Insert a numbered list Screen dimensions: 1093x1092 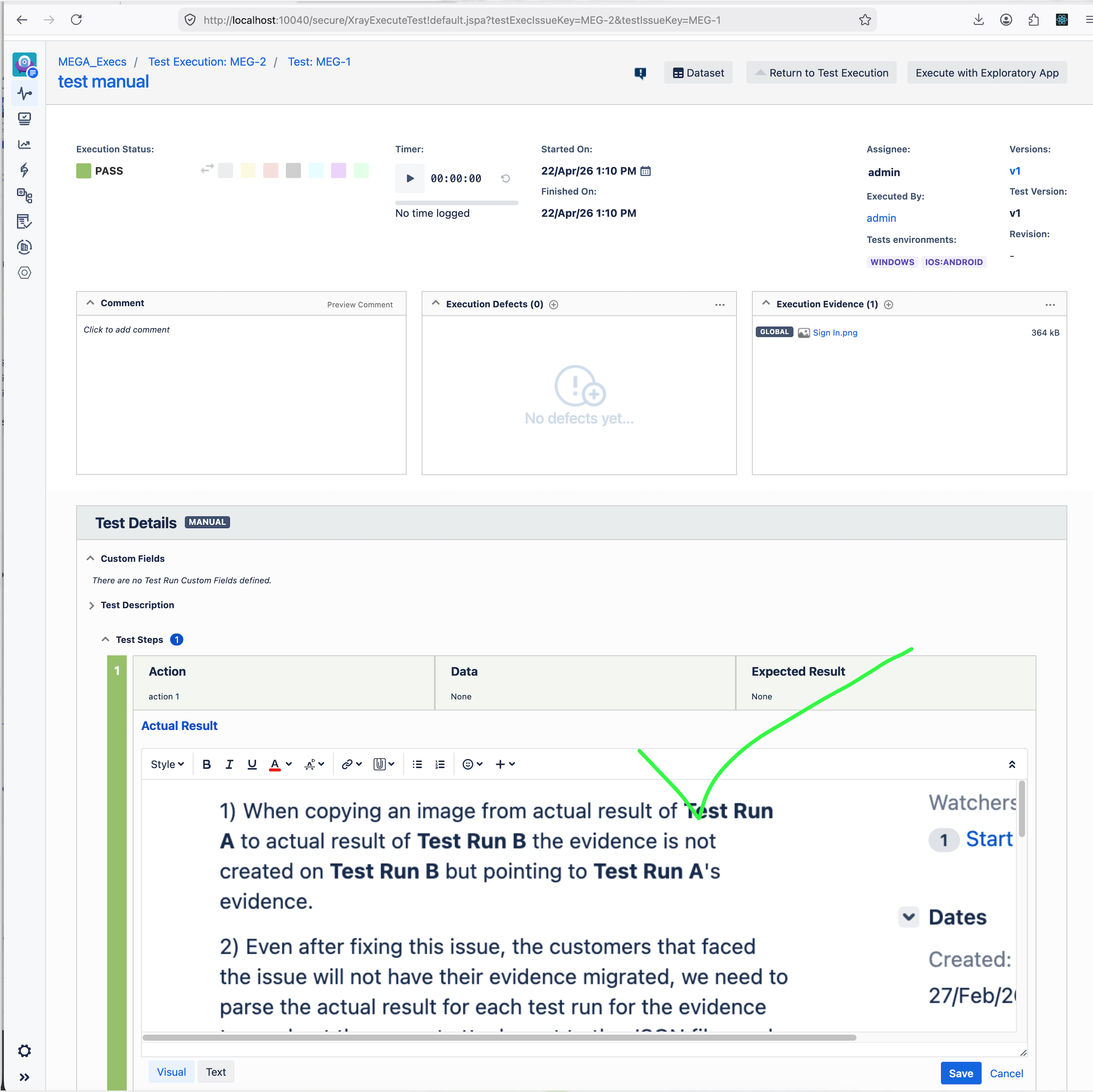440,765
